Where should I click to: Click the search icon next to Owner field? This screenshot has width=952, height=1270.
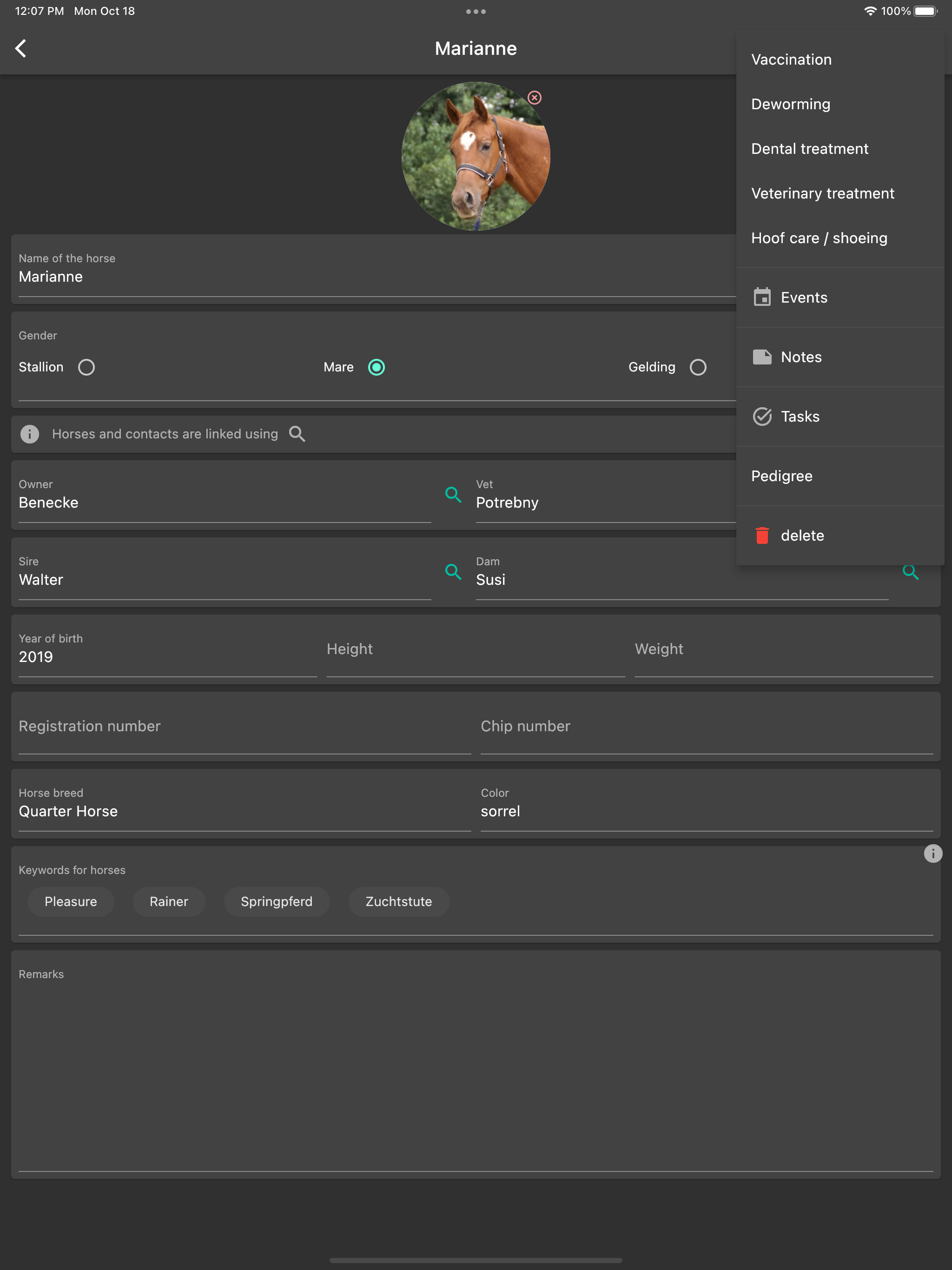[453, 494]
